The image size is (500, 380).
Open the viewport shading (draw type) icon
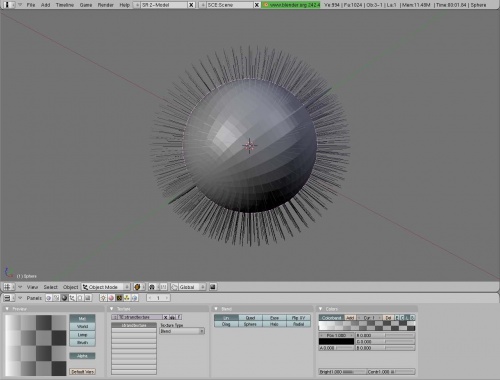pyautogui.click(x=138, y=287)
